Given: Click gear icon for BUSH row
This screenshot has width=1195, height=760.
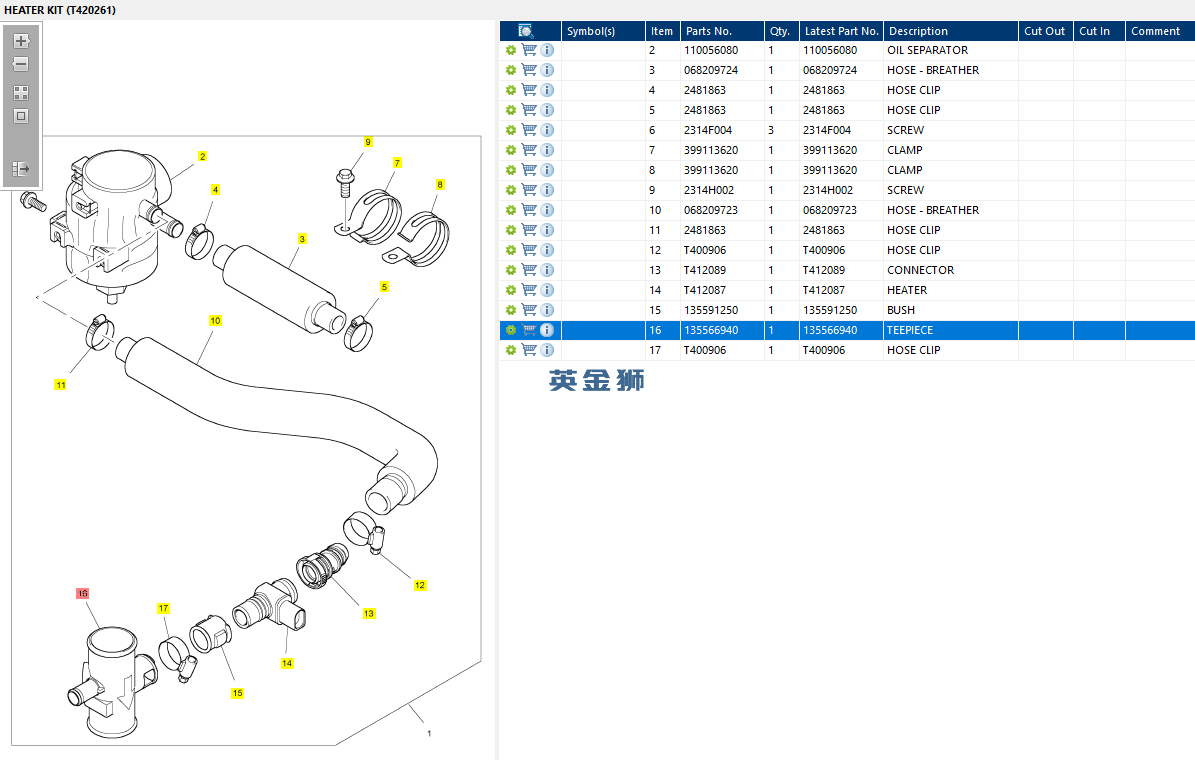Looking at the screenshot, I should pos(511,310).
